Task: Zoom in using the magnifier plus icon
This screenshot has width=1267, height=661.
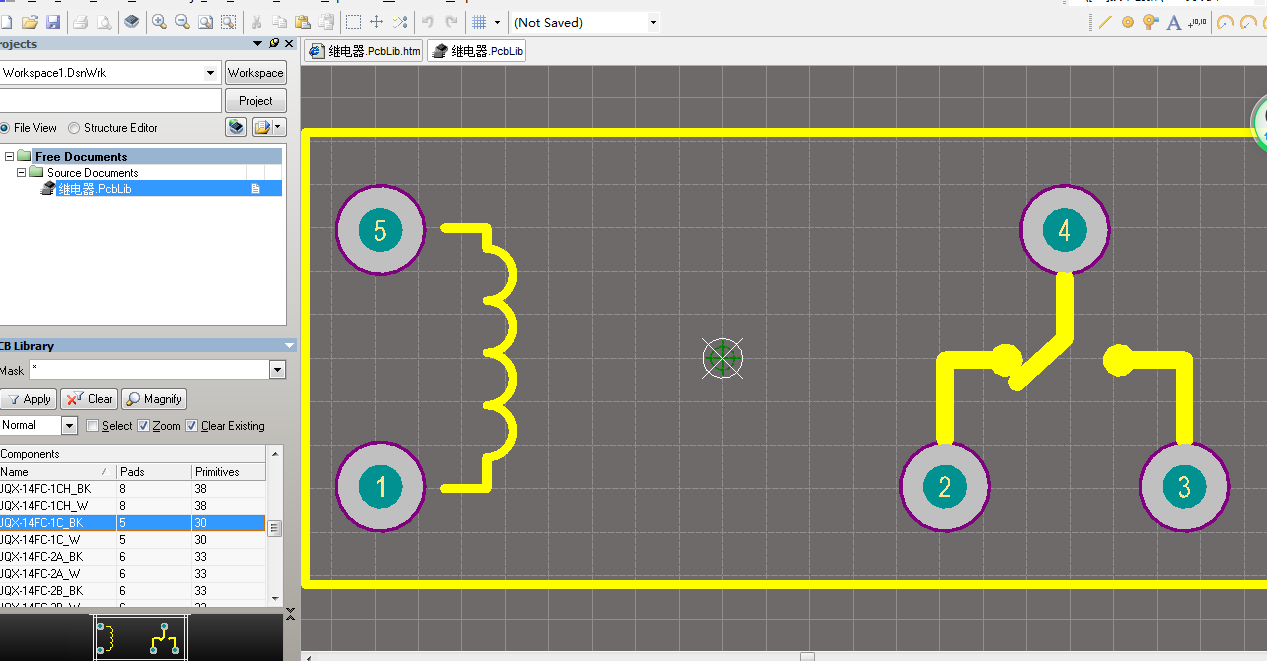Action: coord(160,22)
